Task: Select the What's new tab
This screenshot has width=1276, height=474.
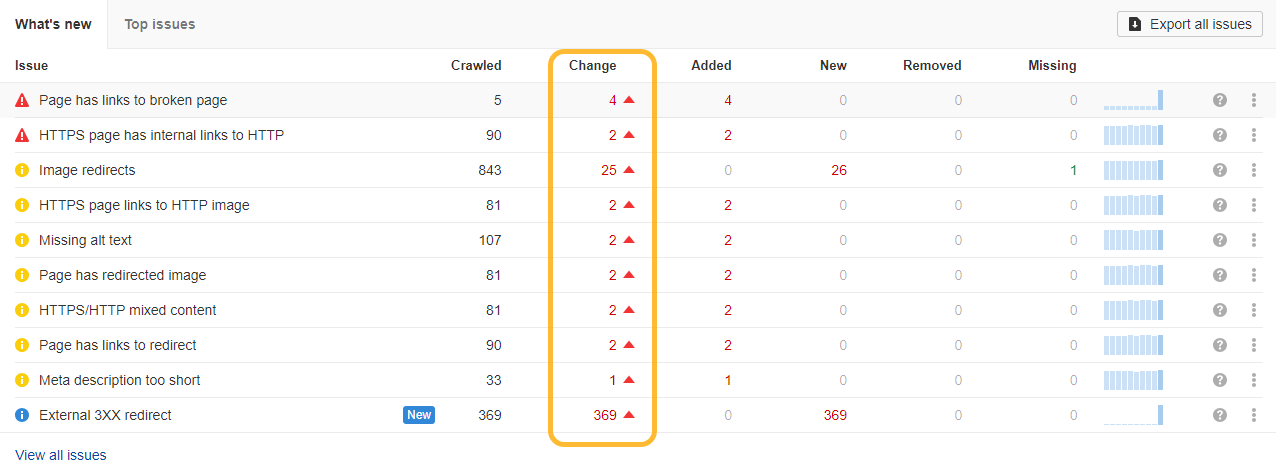Action: click(x=53, y=24)
